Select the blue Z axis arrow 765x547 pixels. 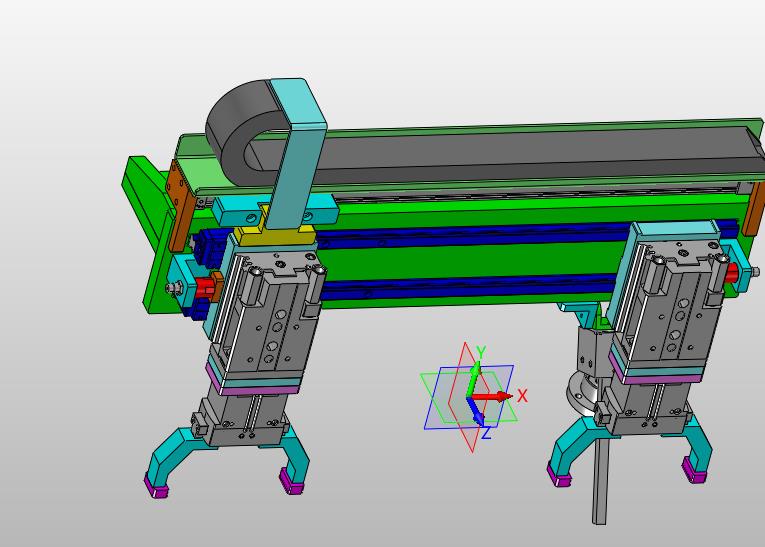pyautogui.click(x=477, y=411)
